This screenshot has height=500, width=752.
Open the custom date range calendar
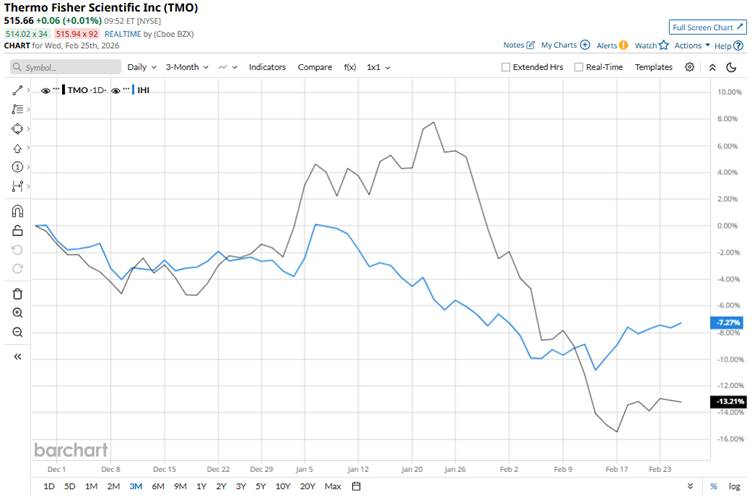coord(356,486)
